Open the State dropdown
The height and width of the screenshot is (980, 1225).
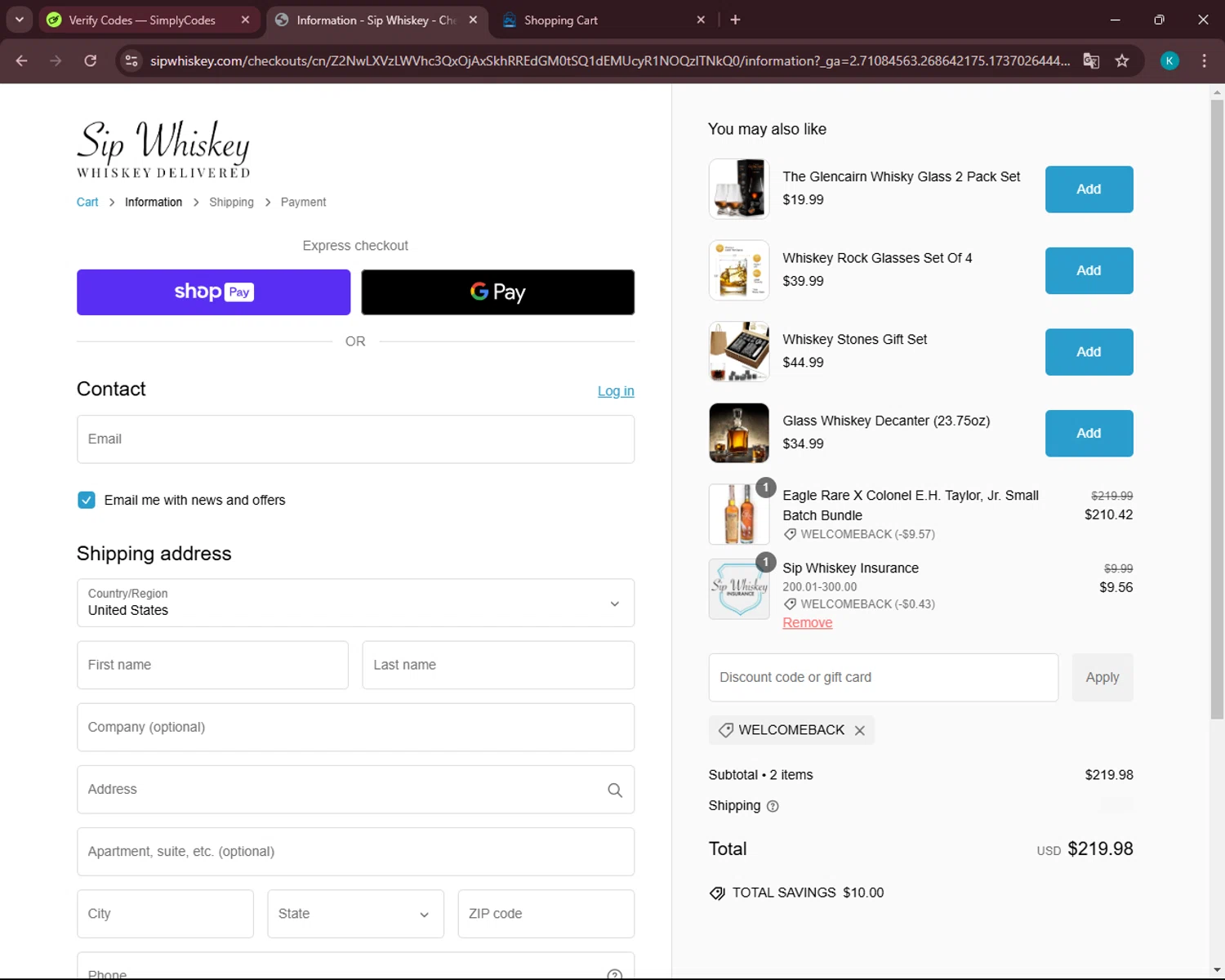(355, 914)
